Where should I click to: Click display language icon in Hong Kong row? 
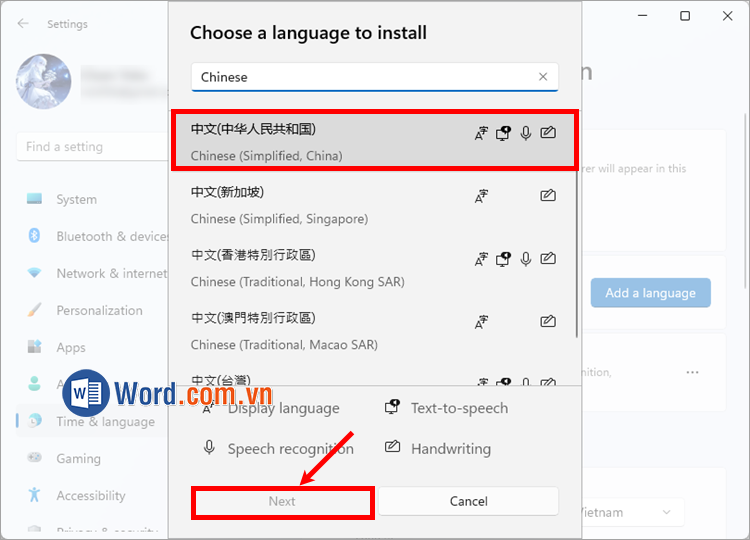[481, 259]
